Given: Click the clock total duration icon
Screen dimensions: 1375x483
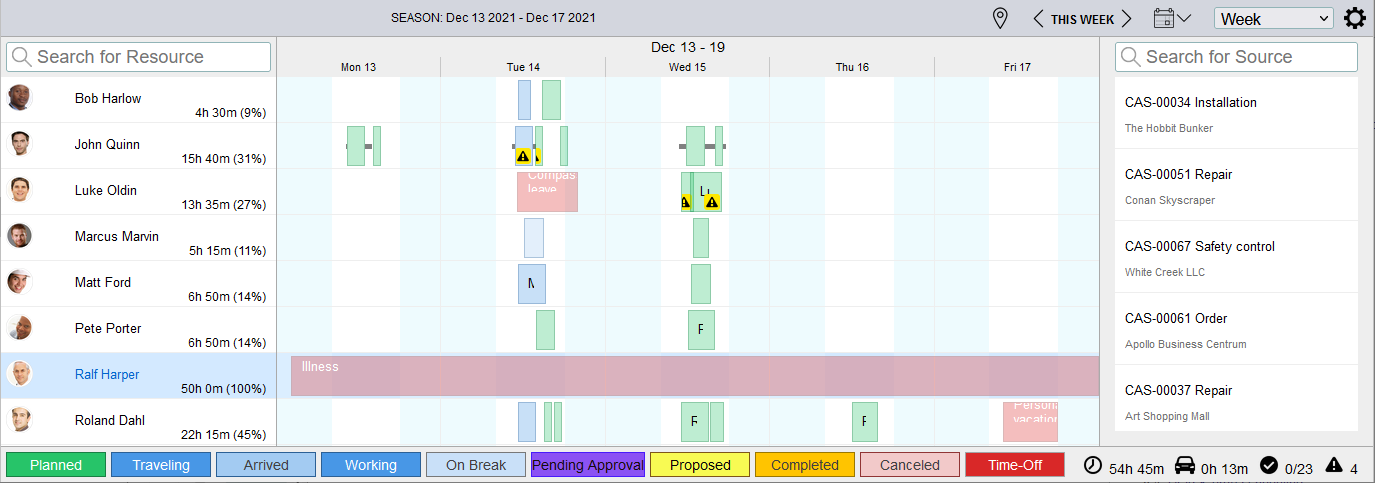Looking at the screenshot, I should click(1093, 465).
